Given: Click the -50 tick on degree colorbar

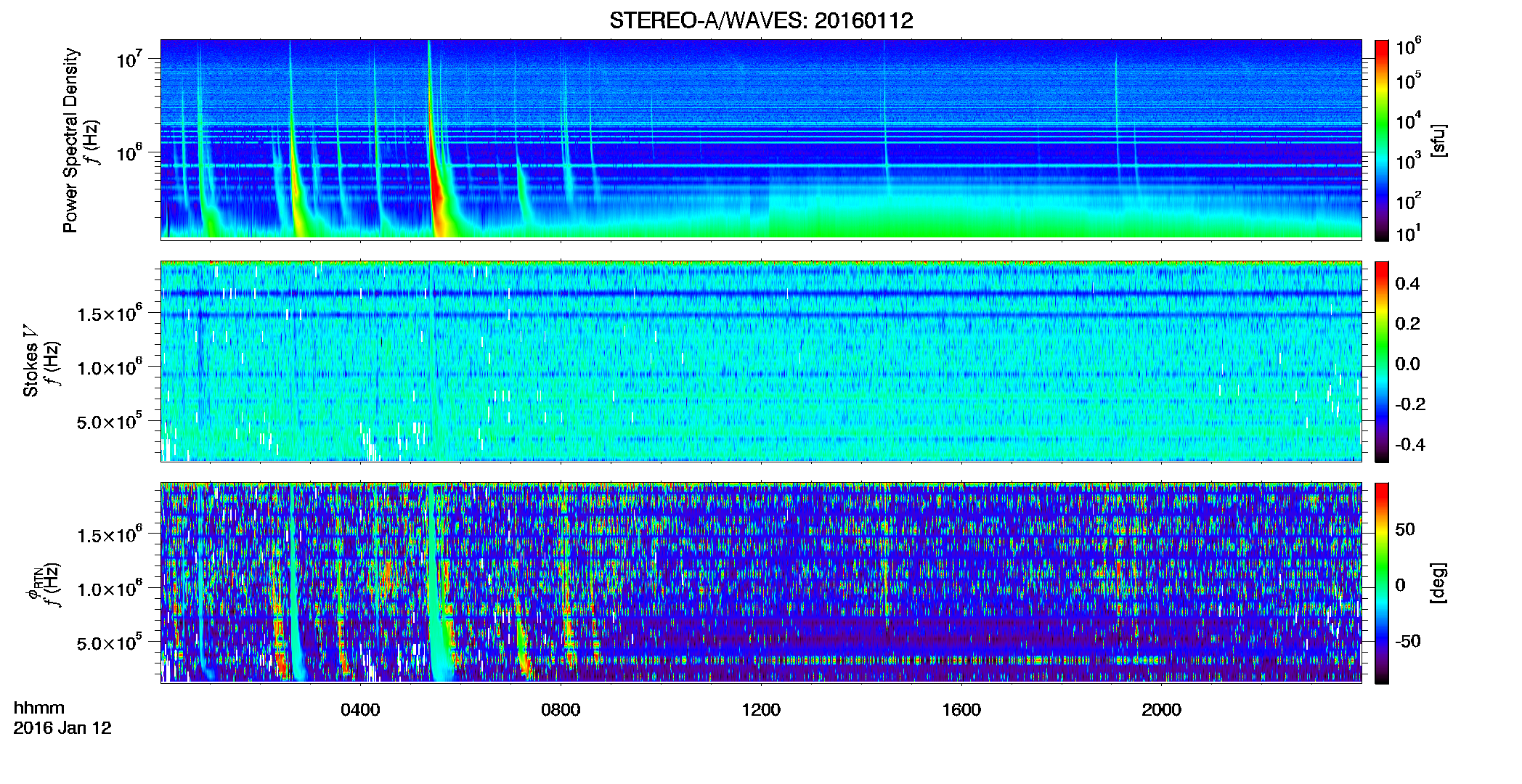Looking at the screenshot, I should (x=1407, y=641).
